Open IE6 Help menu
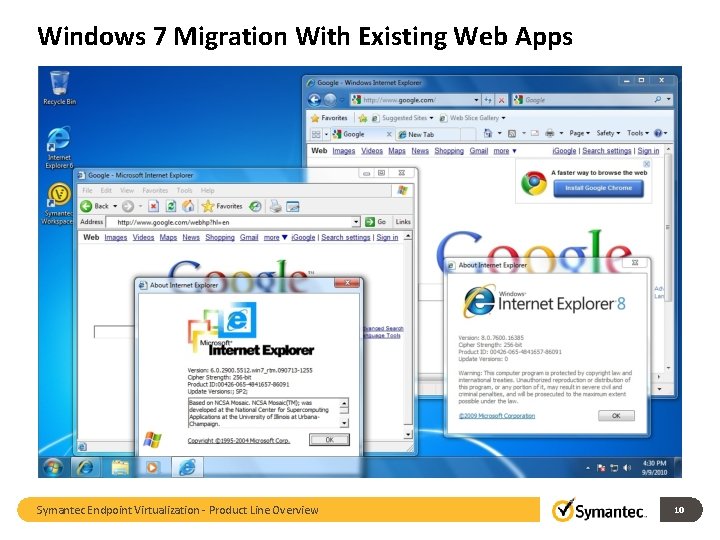The image size is (720, 540). [x=208, y=190]
